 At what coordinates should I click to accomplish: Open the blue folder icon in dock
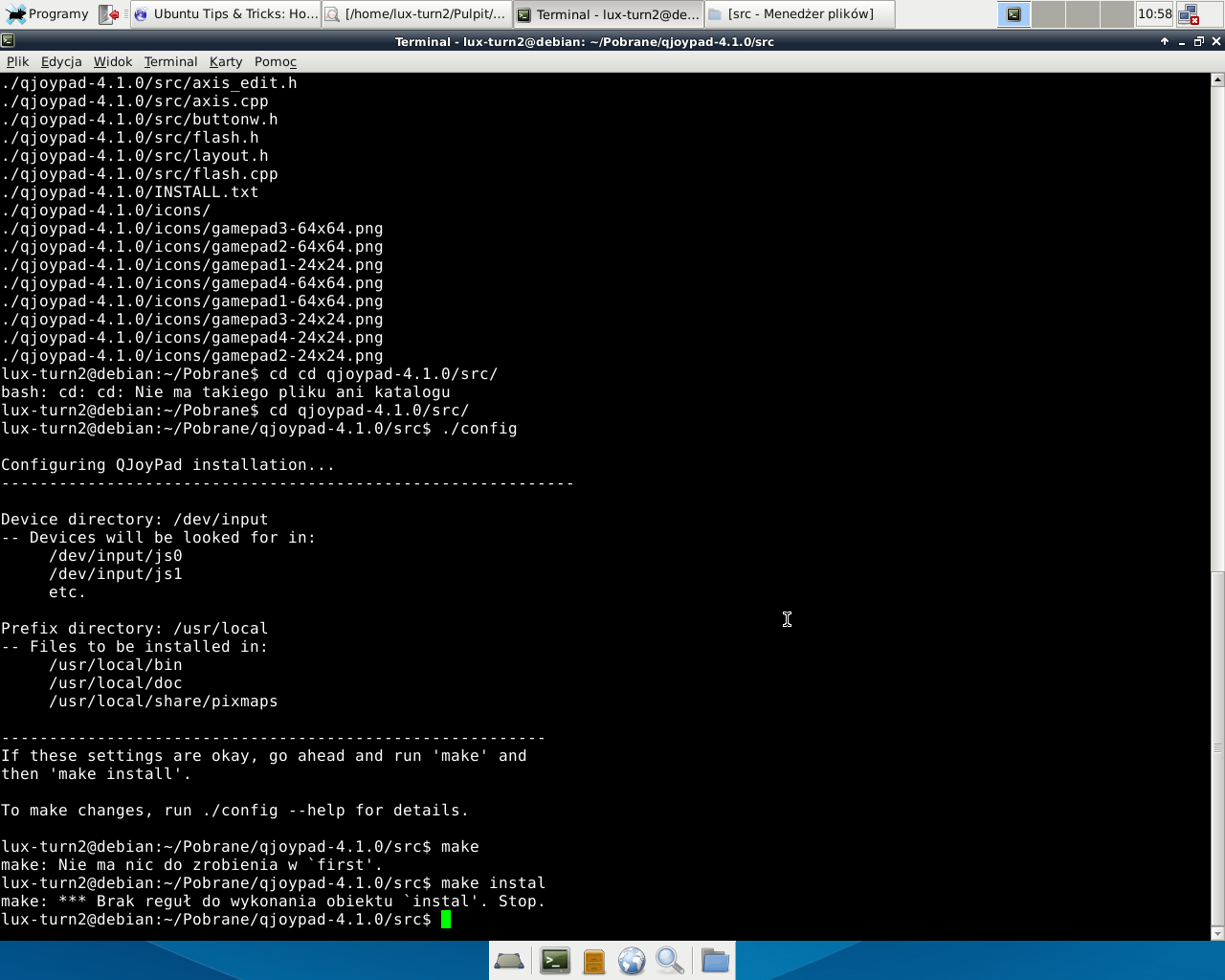click(x=715, y=961)
